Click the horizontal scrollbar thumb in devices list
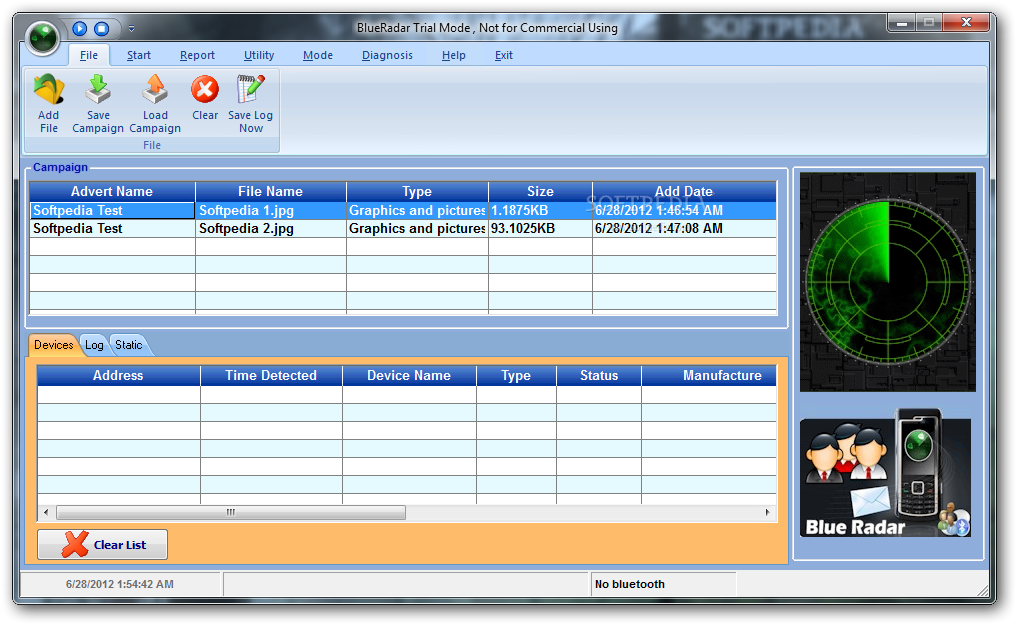Viewport: 1017px width, 625px height. pyautogui.click(x=231, y=512)
